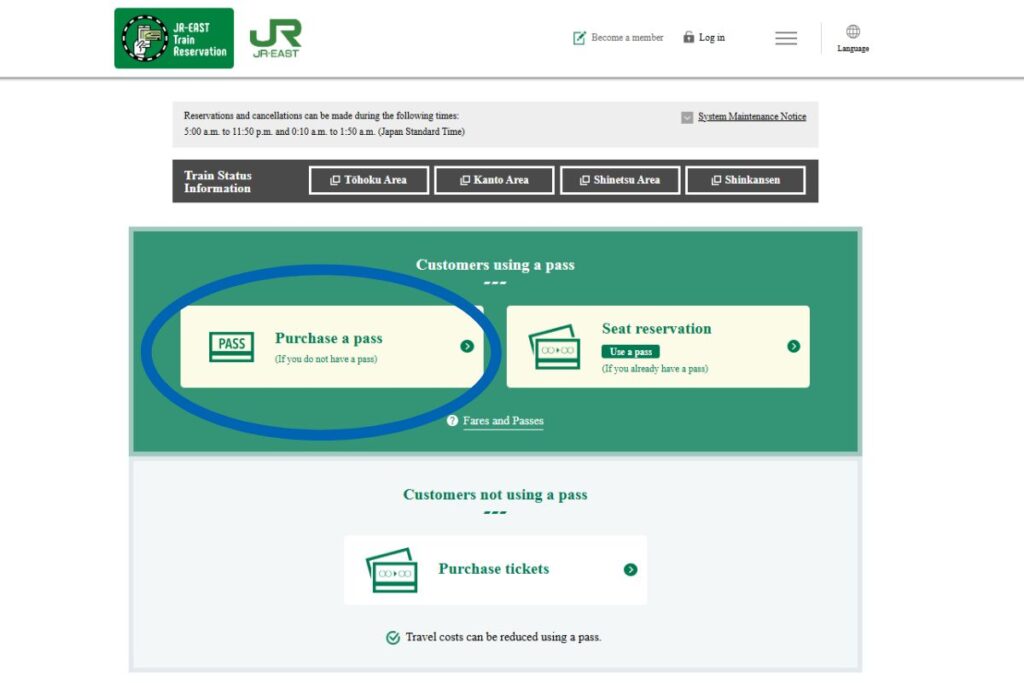The image size is (1024, 683).
Task: Click the Use a pass green label
Action: click(x=629, y=352)
